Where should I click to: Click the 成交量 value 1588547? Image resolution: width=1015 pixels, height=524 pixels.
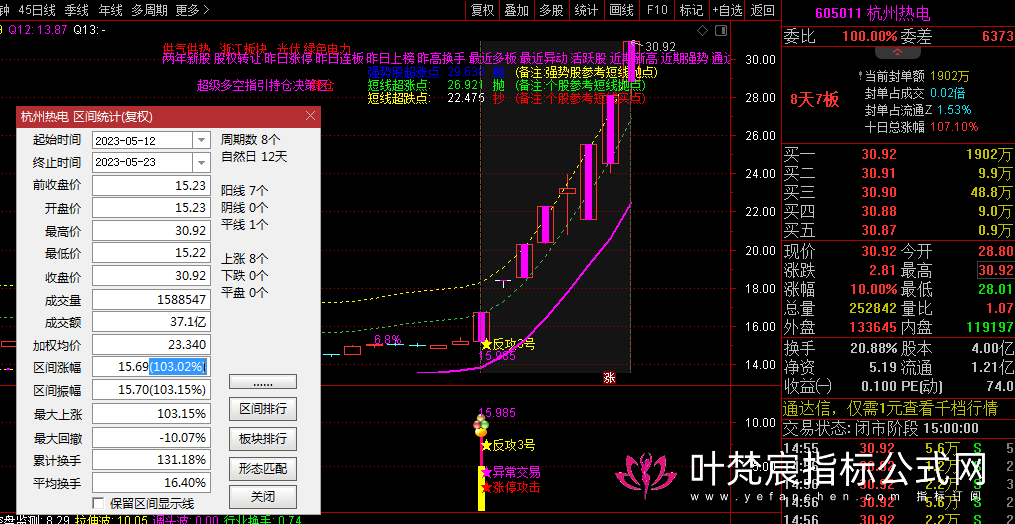151,299
